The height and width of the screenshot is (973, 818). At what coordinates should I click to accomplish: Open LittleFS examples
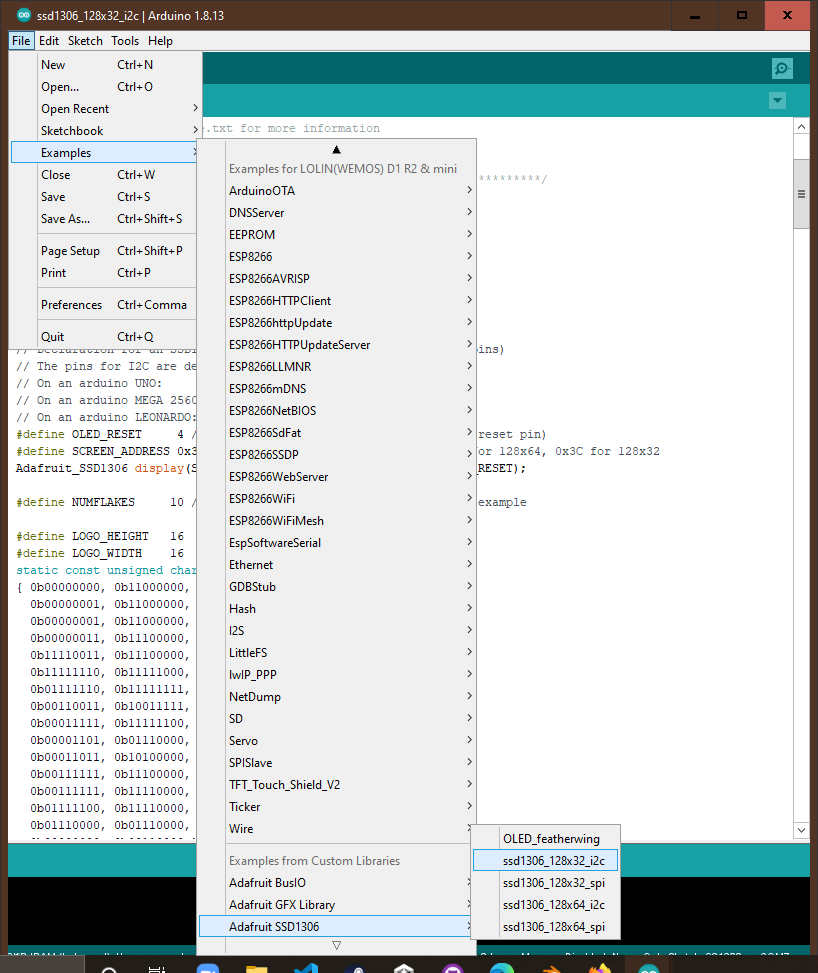pyautogui.click(x=337, y=653)
